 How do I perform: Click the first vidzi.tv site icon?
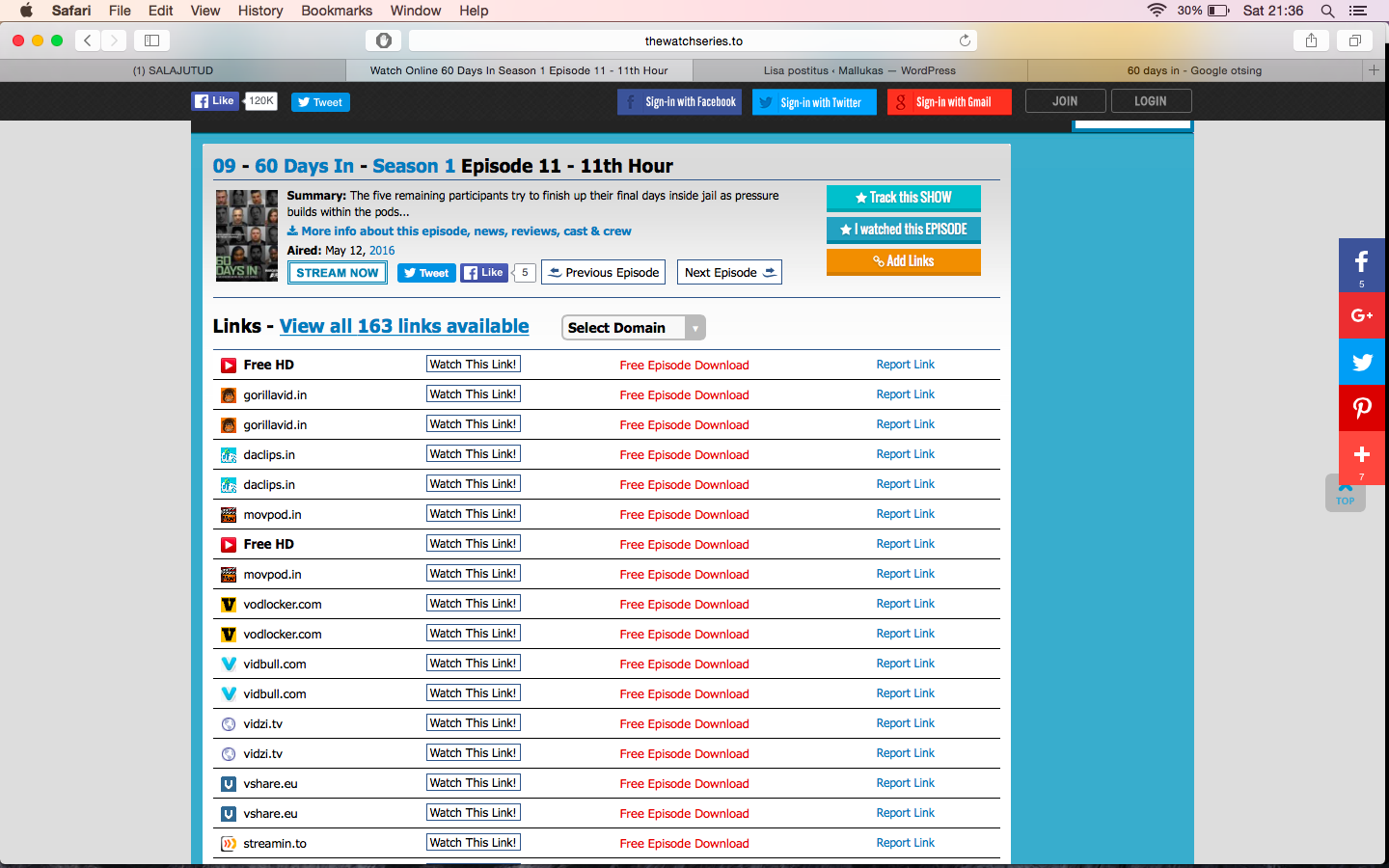tap(229, 724)
